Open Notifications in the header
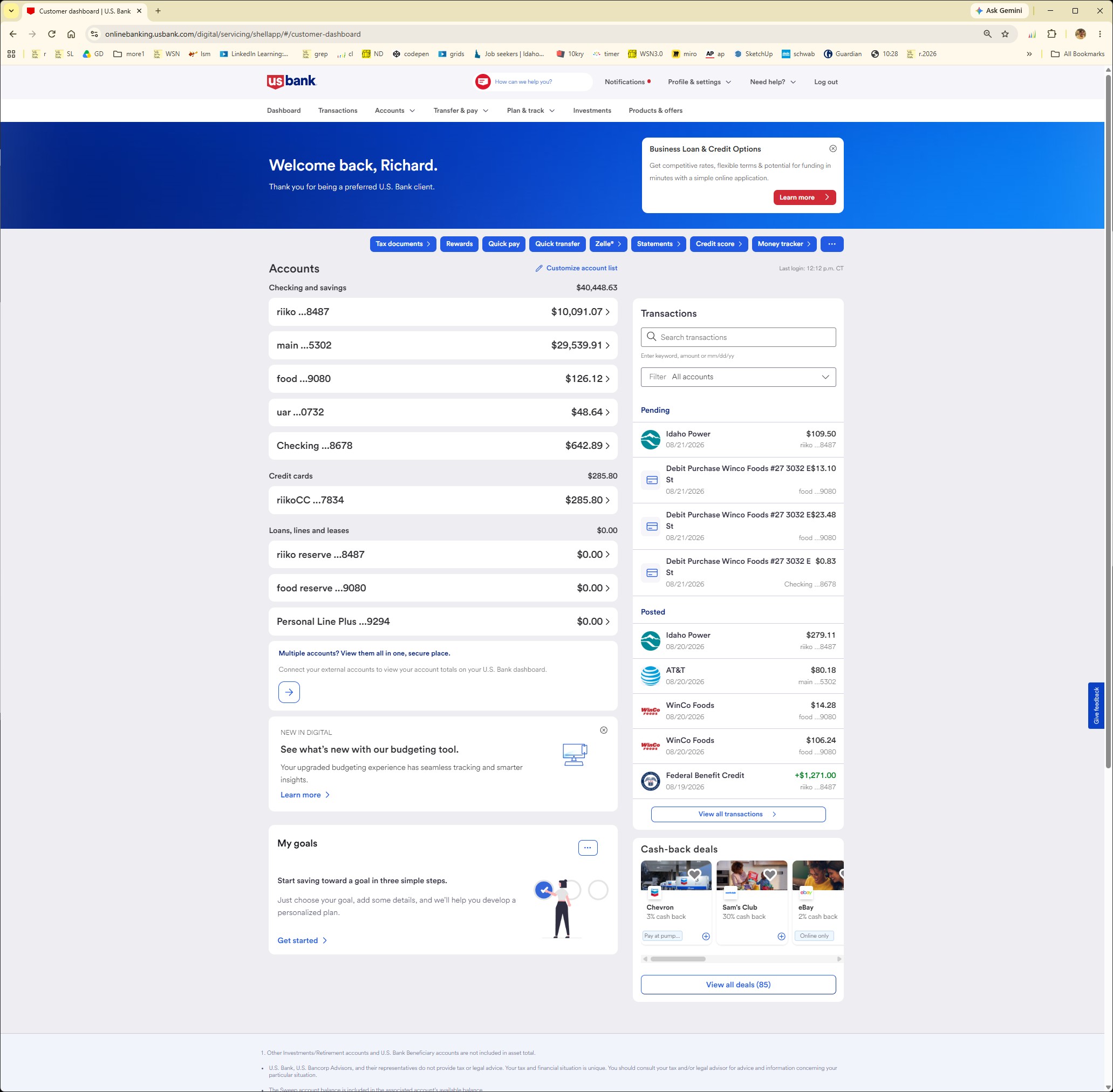1113x1092 pixels. [x=627, y=82]
